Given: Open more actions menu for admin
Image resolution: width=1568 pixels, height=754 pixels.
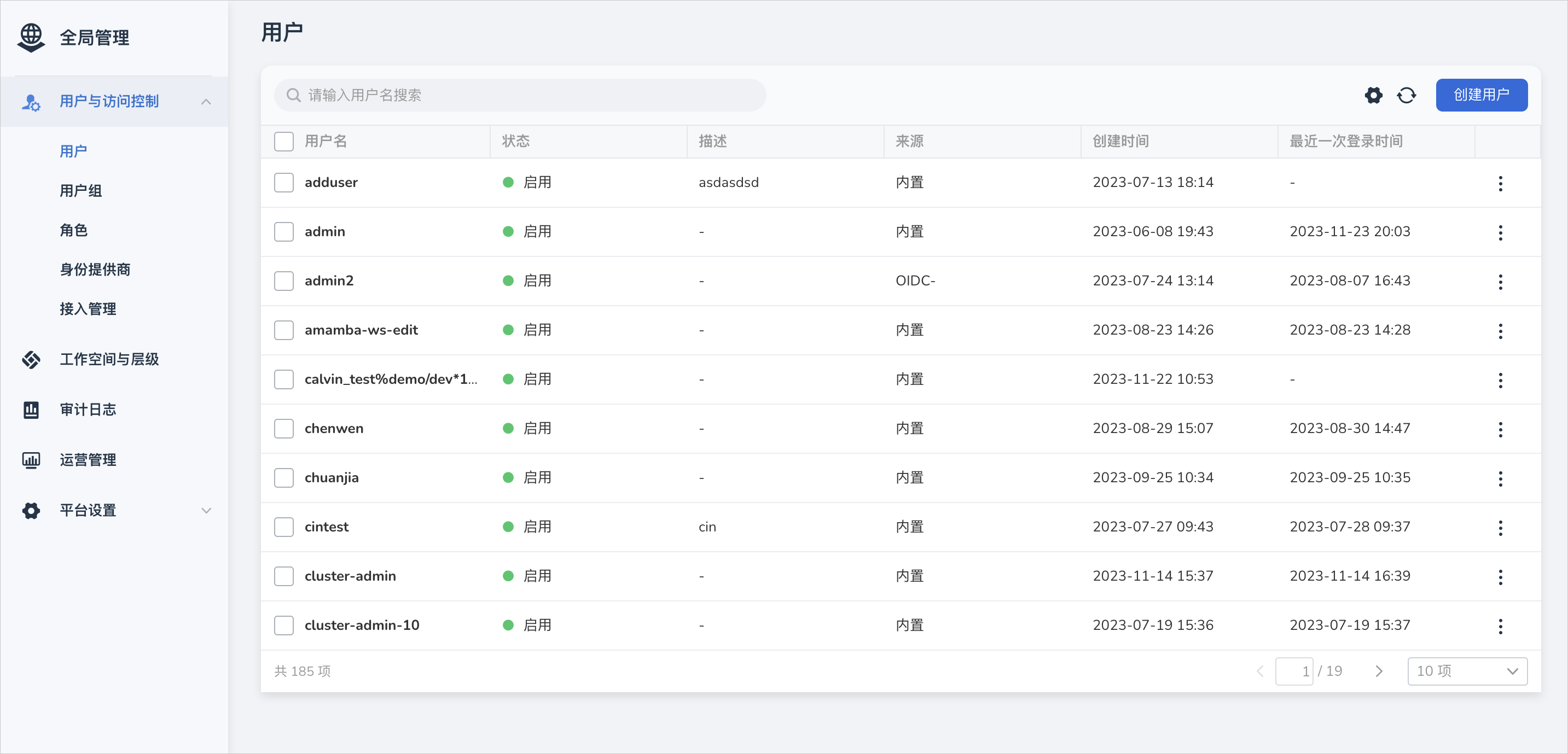Looking at the screenshot, I should click(1500, 232).
